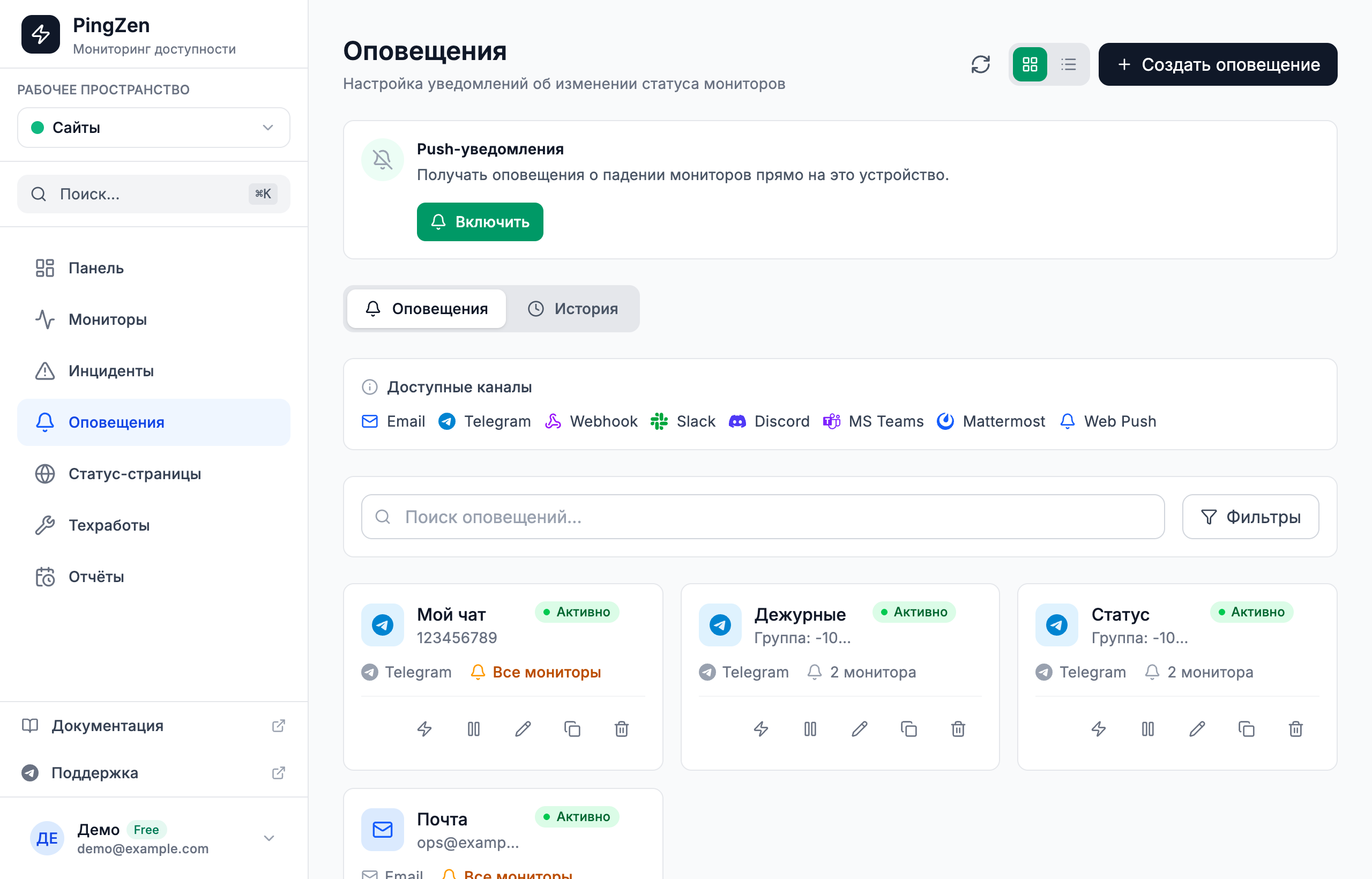Click the Статус card title

click(1120, 614)
